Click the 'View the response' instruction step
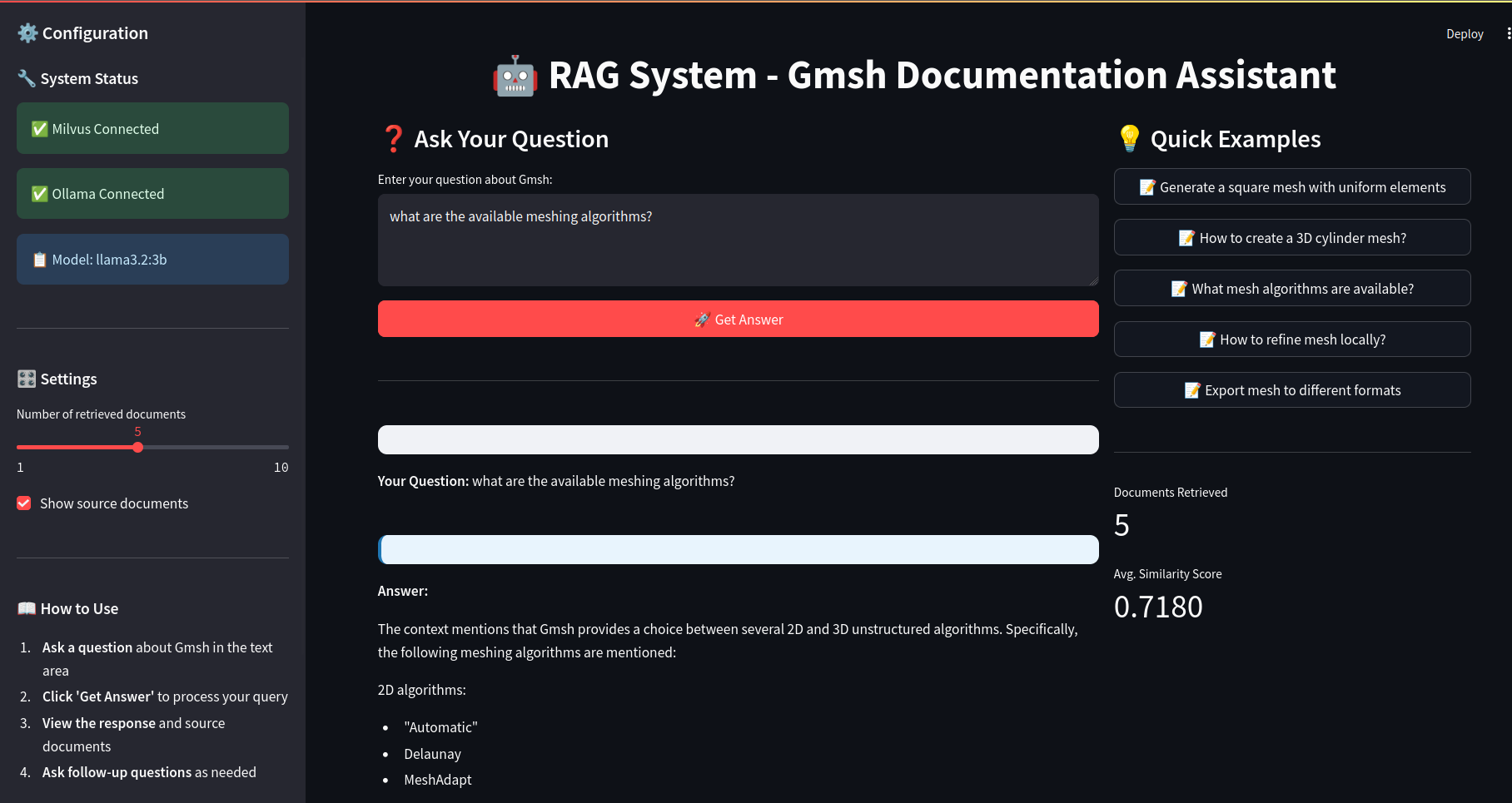 (x=134, y=735)
